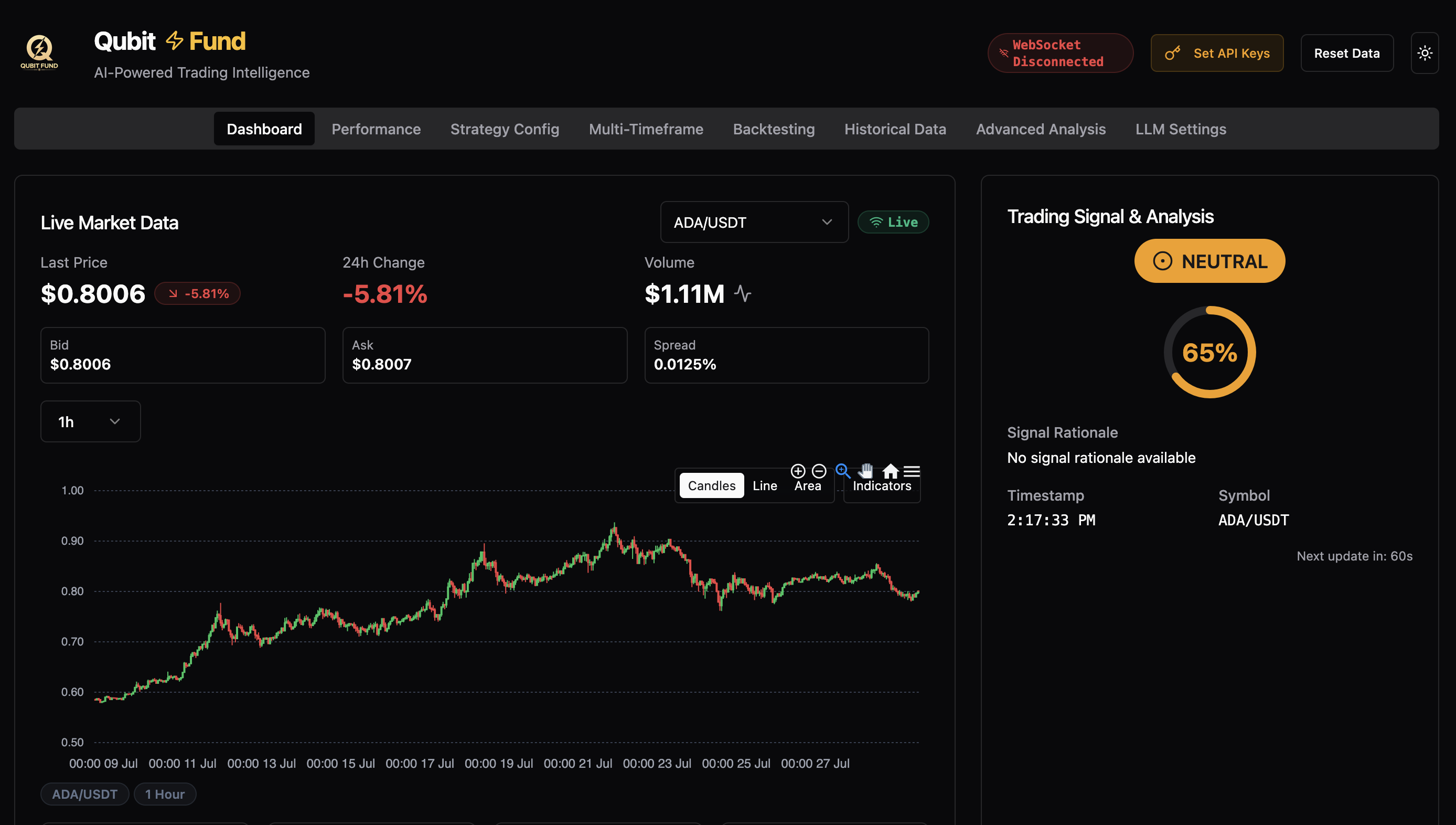Open the hamburger menu on the chart toolbar
Screen dimensions: 1456x825
click(912, 471)
